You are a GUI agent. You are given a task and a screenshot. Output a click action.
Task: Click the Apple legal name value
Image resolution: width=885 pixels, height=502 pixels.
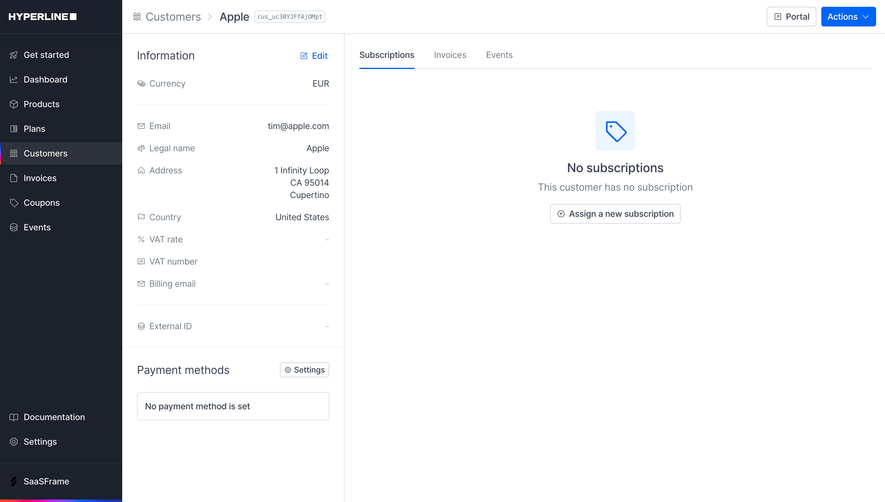click(318, 149)
